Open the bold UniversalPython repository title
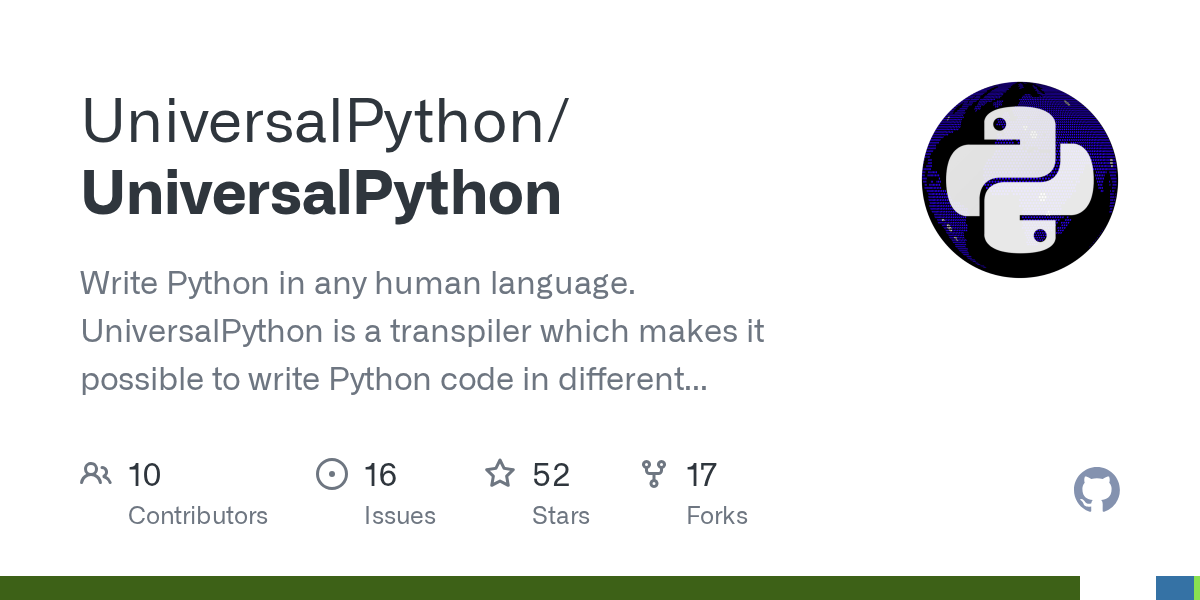The height and width of the screenshot is (600, 1200). [321, 194]
